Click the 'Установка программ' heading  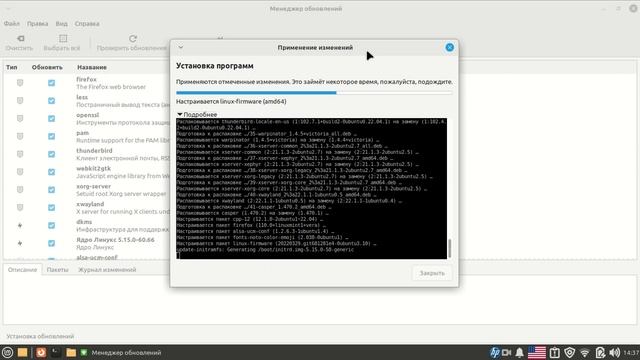(215, 66)
